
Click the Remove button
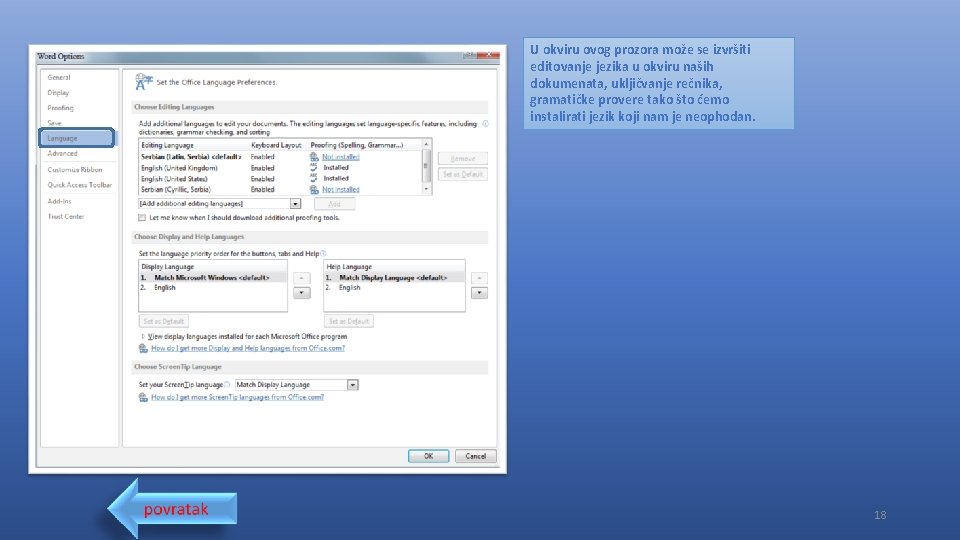463,159
